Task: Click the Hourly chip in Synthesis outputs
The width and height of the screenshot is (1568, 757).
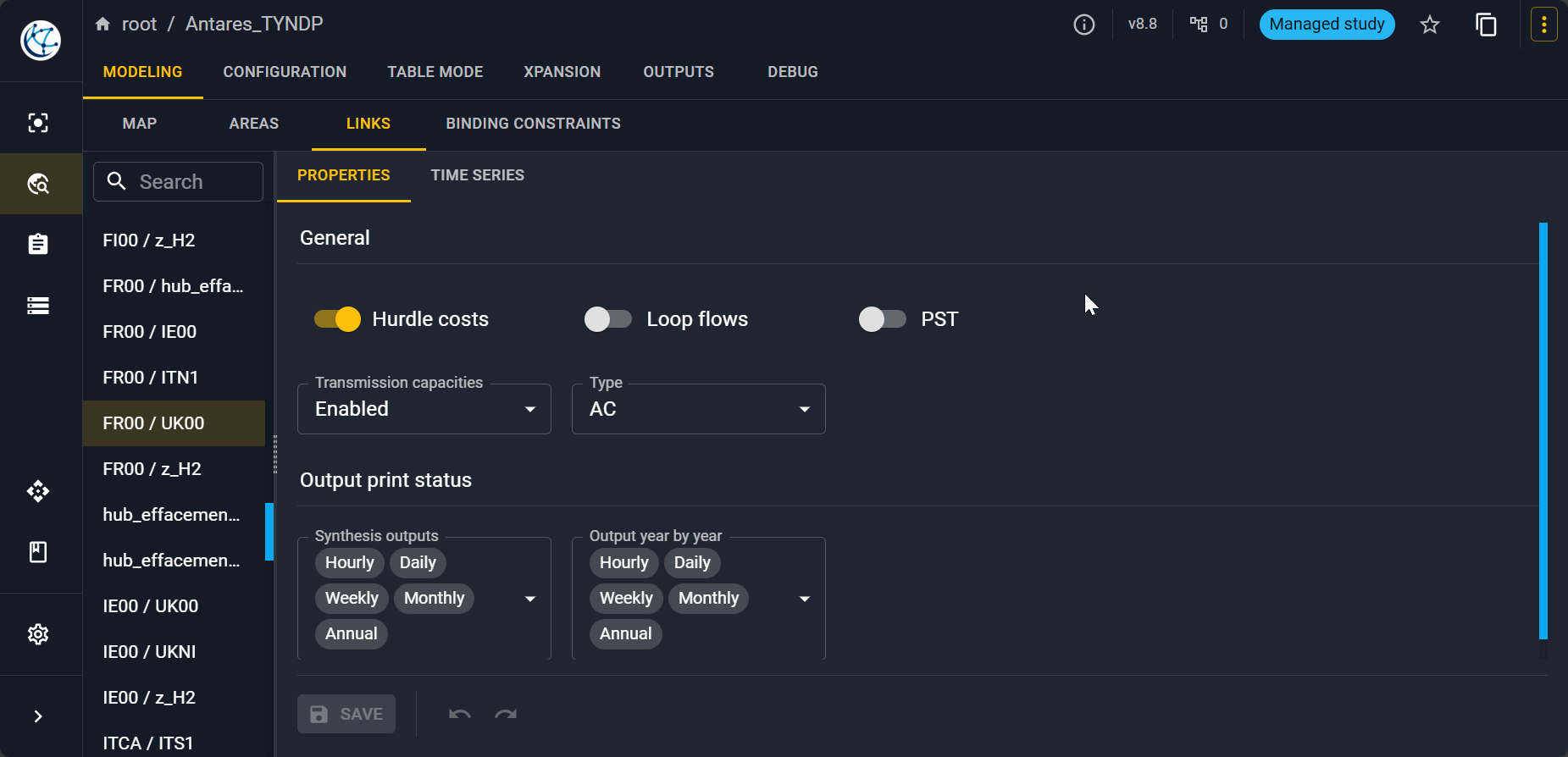Action: (350, 563)
